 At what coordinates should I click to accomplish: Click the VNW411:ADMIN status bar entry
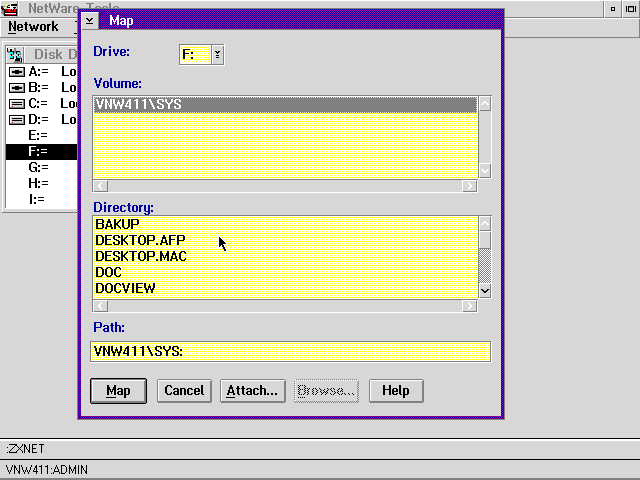(x=47, y=470)
